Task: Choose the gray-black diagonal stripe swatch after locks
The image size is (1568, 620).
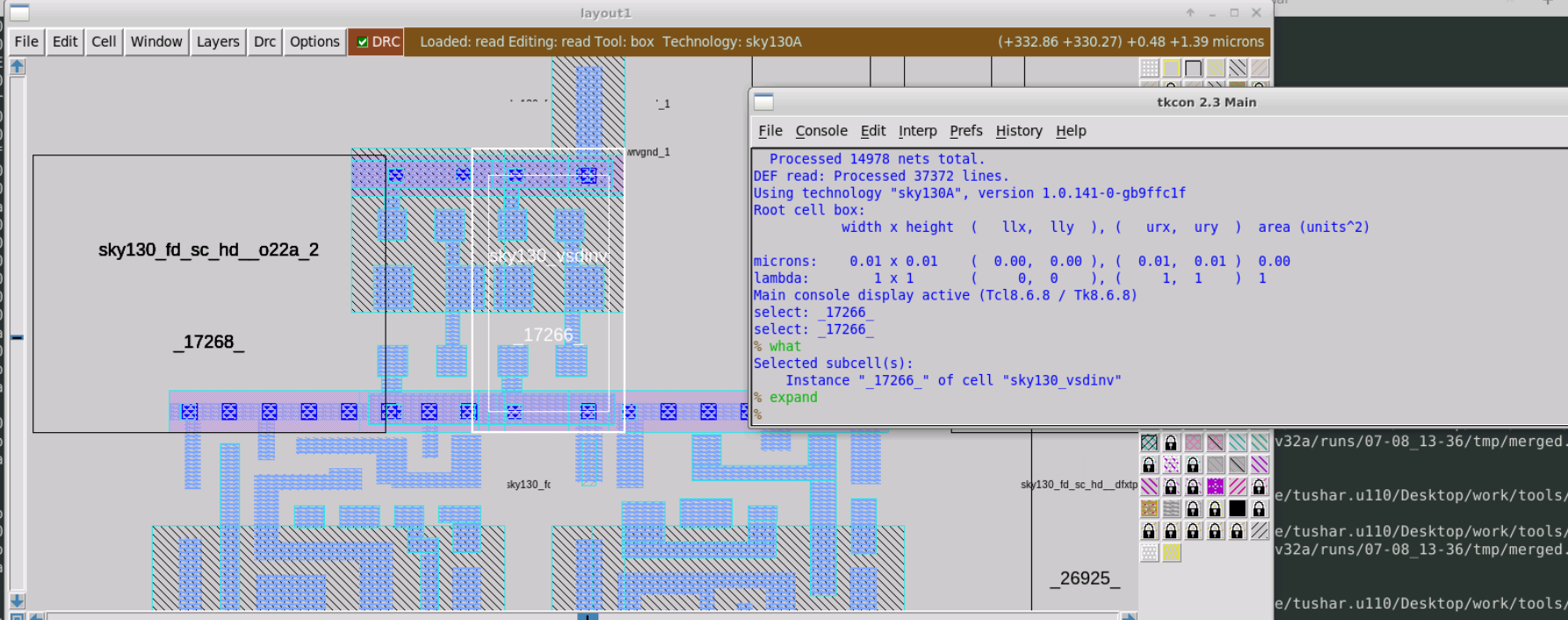Action: point(1260,530)
